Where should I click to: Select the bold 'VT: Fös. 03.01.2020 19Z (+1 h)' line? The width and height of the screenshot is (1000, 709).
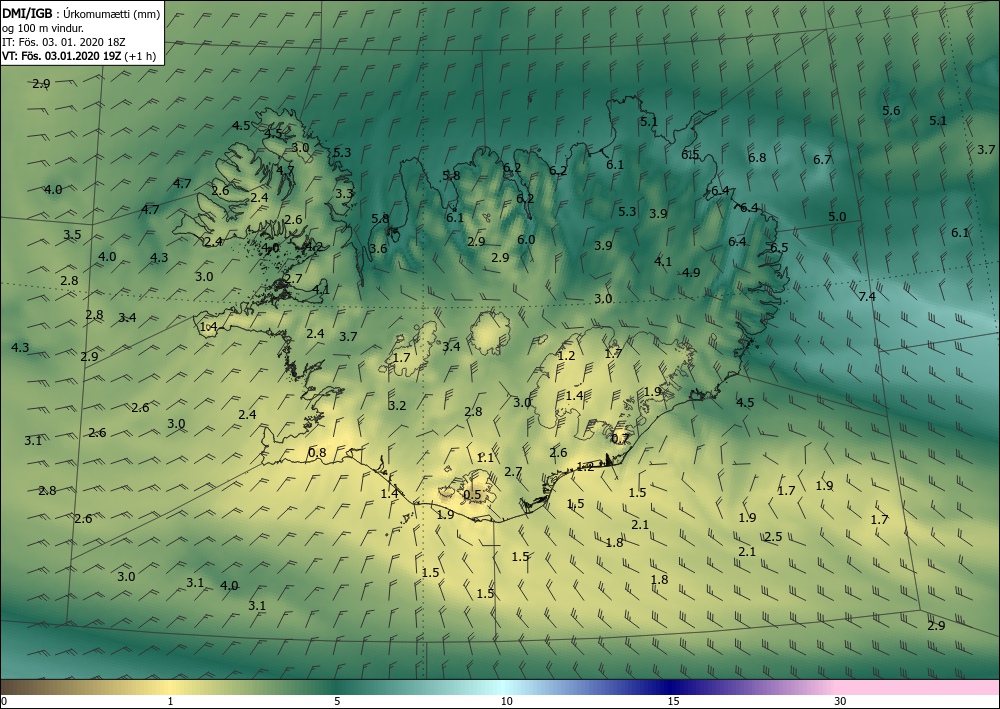[x=79, y=56]
